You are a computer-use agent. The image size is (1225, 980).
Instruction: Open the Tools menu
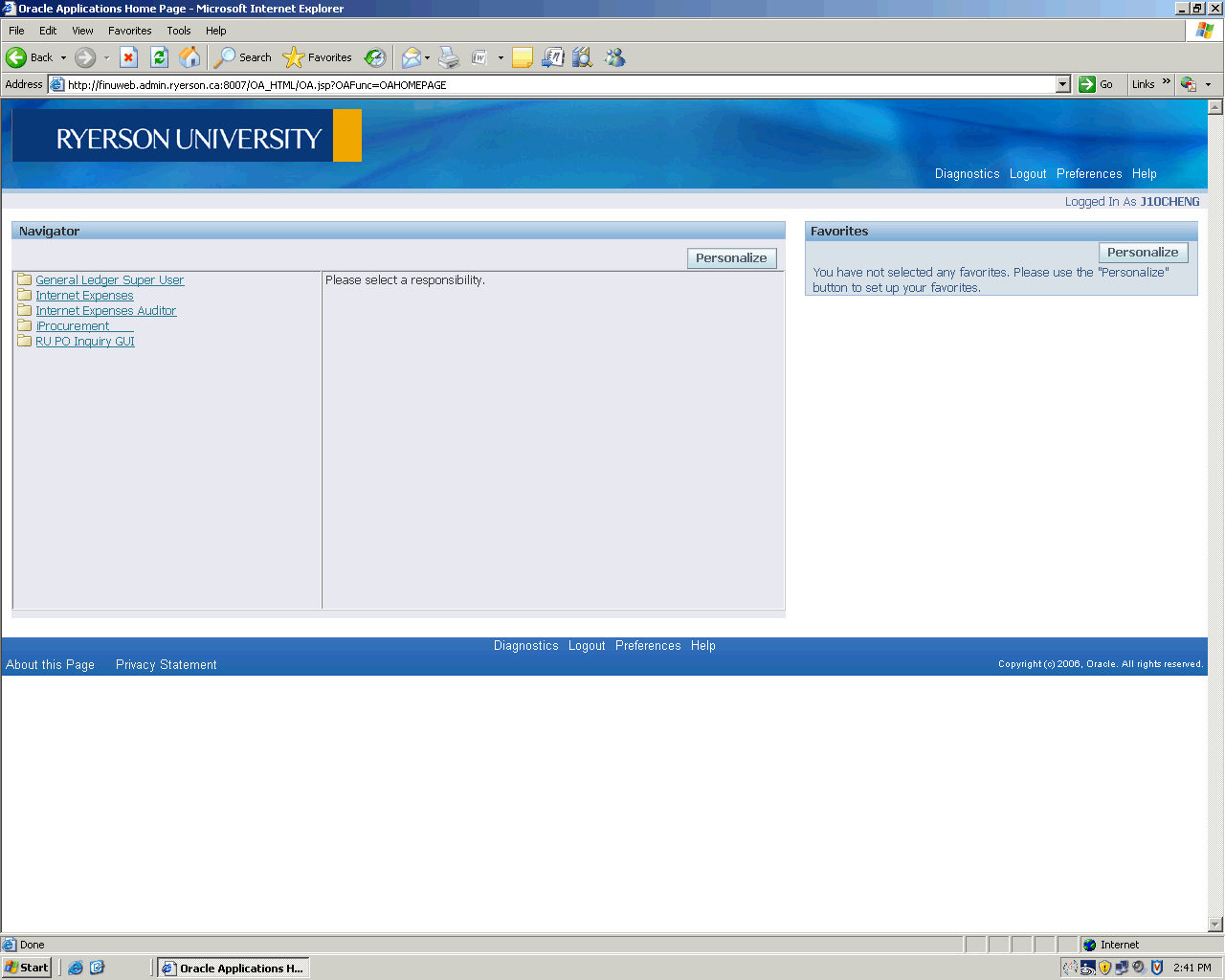point(178,31)
